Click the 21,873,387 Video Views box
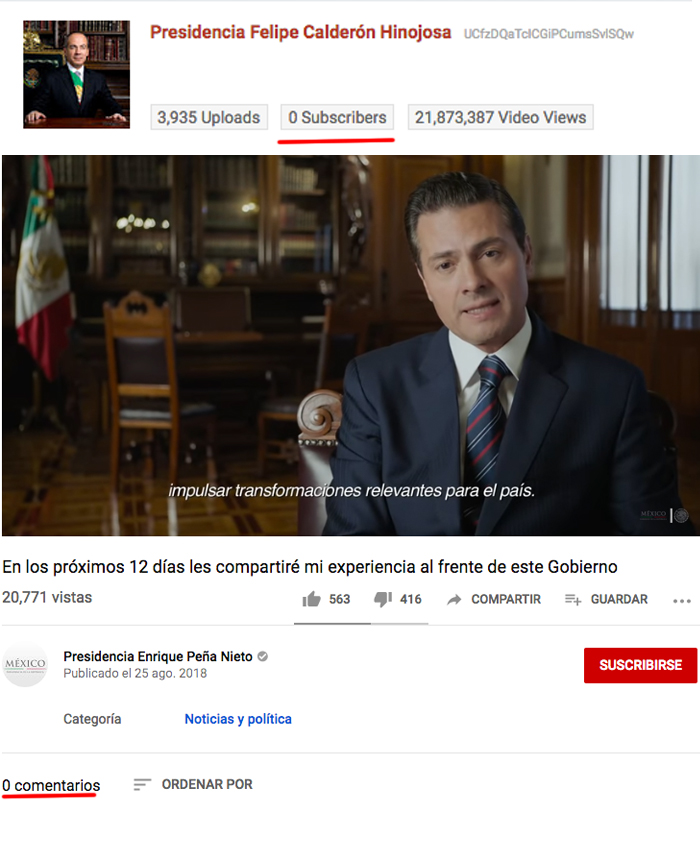 tap(500, 118)
